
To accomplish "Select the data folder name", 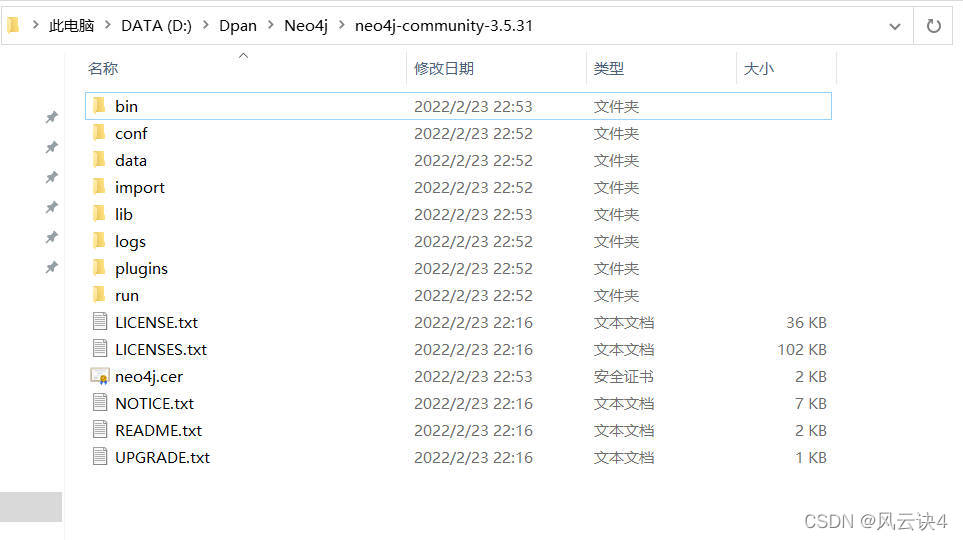I will pyautogui.click(x=131, y=160).
